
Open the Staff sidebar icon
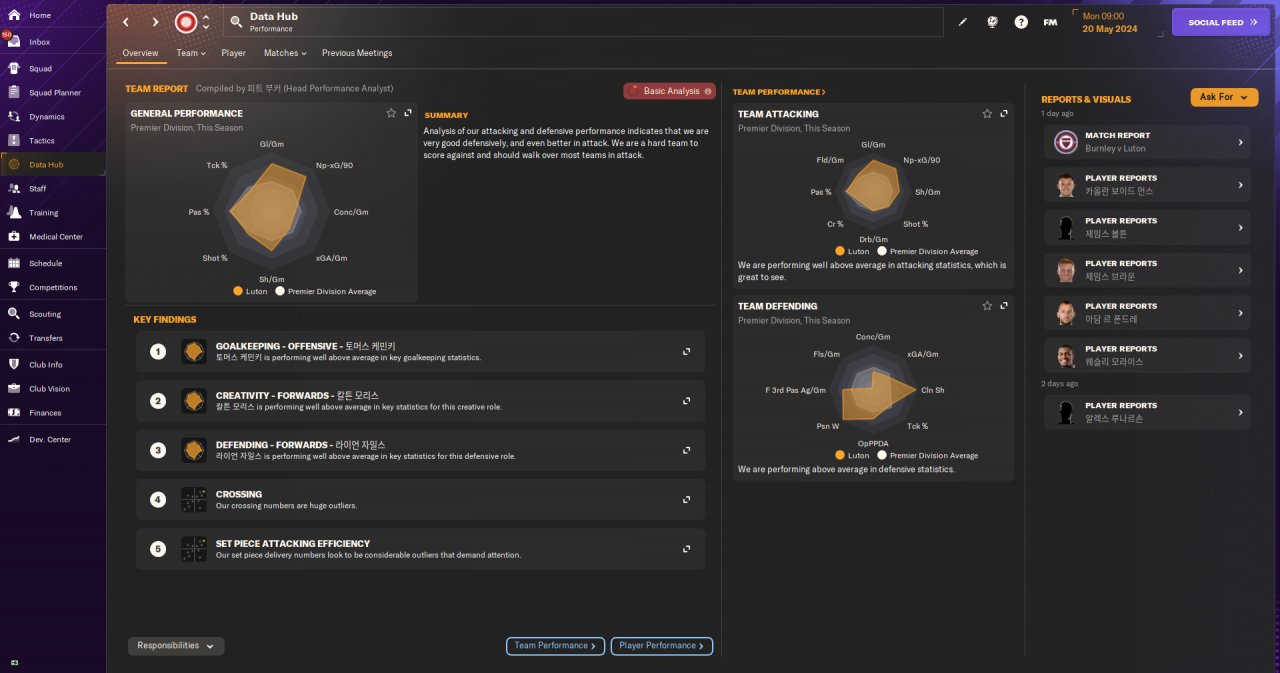click(x=14, y=188)
